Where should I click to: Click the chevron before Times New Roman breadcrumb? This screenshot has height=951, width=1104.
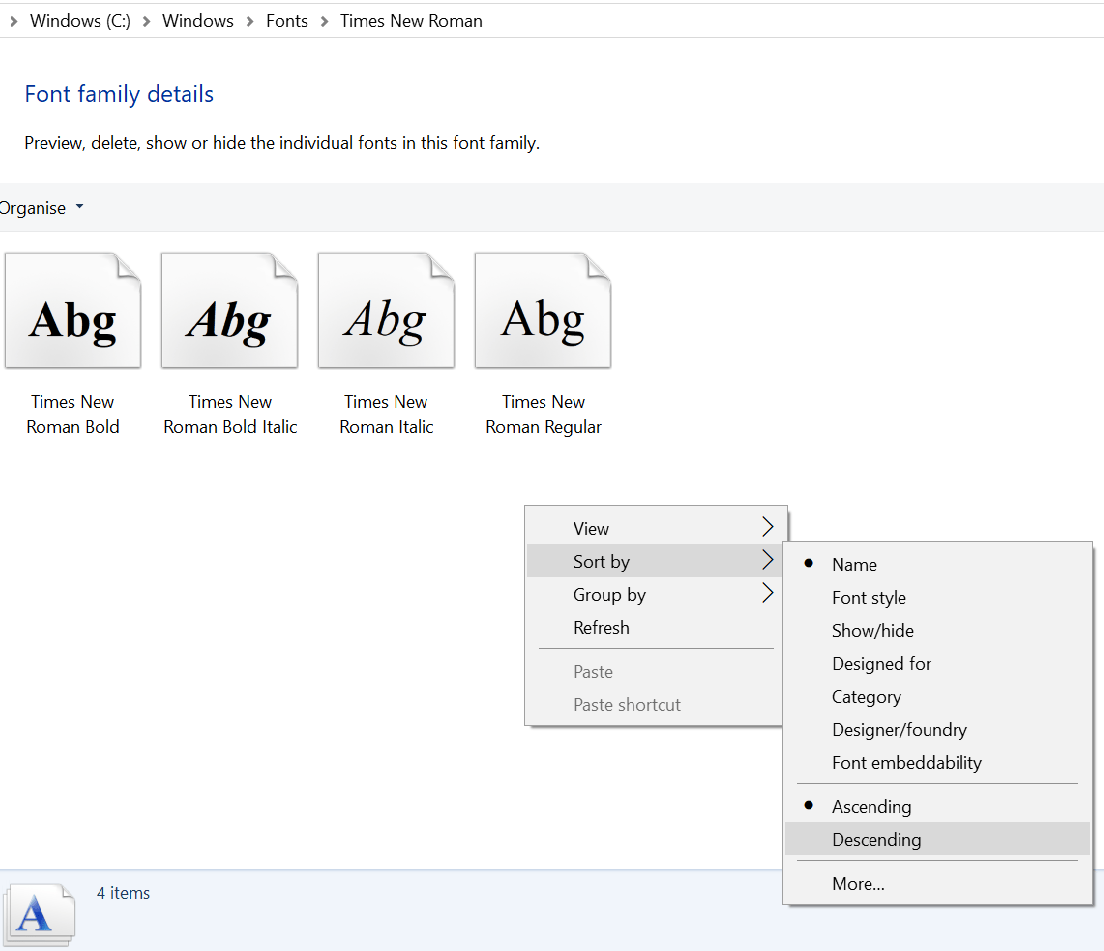click(x=324, y=21)
